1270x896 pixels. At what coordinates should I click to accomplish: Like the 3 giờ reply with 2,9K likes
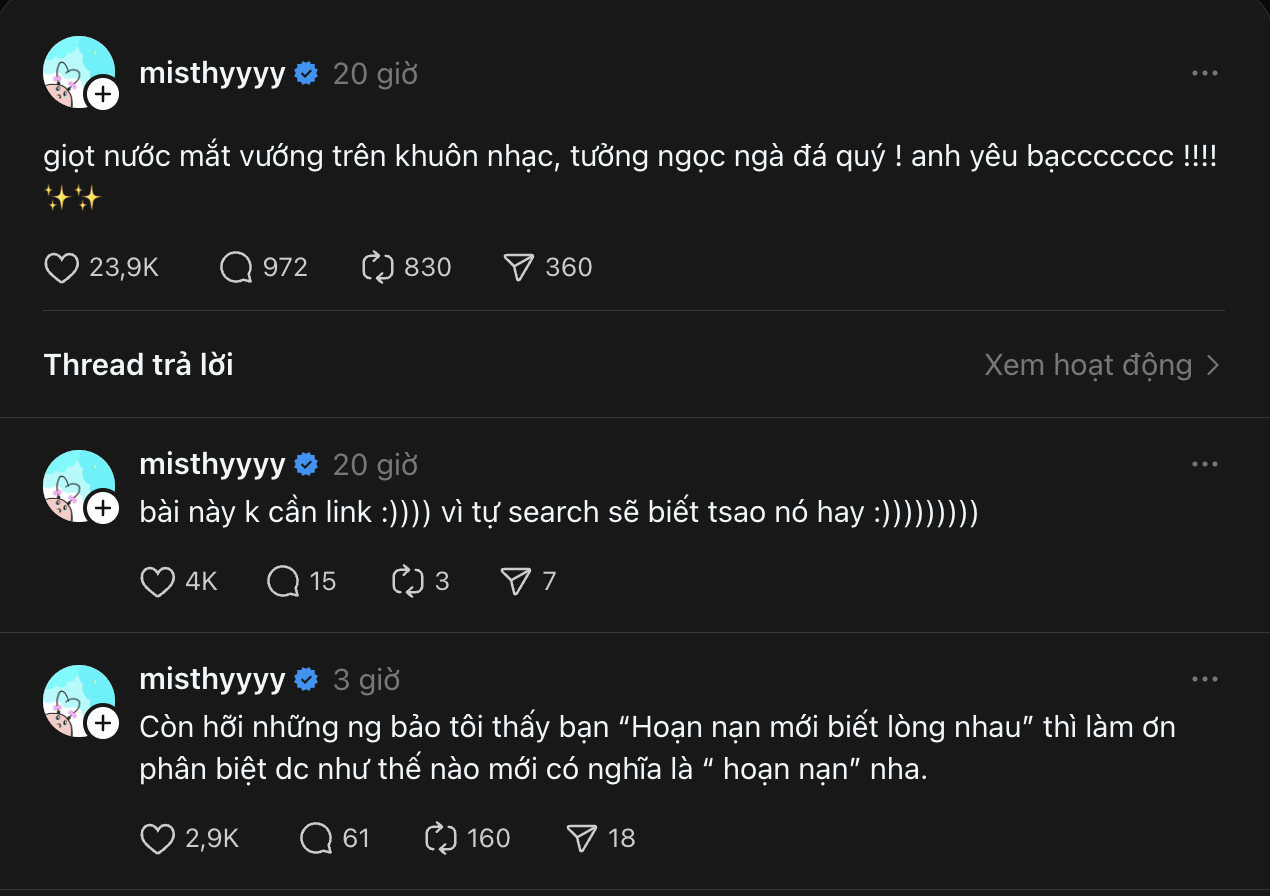(158, 838)
